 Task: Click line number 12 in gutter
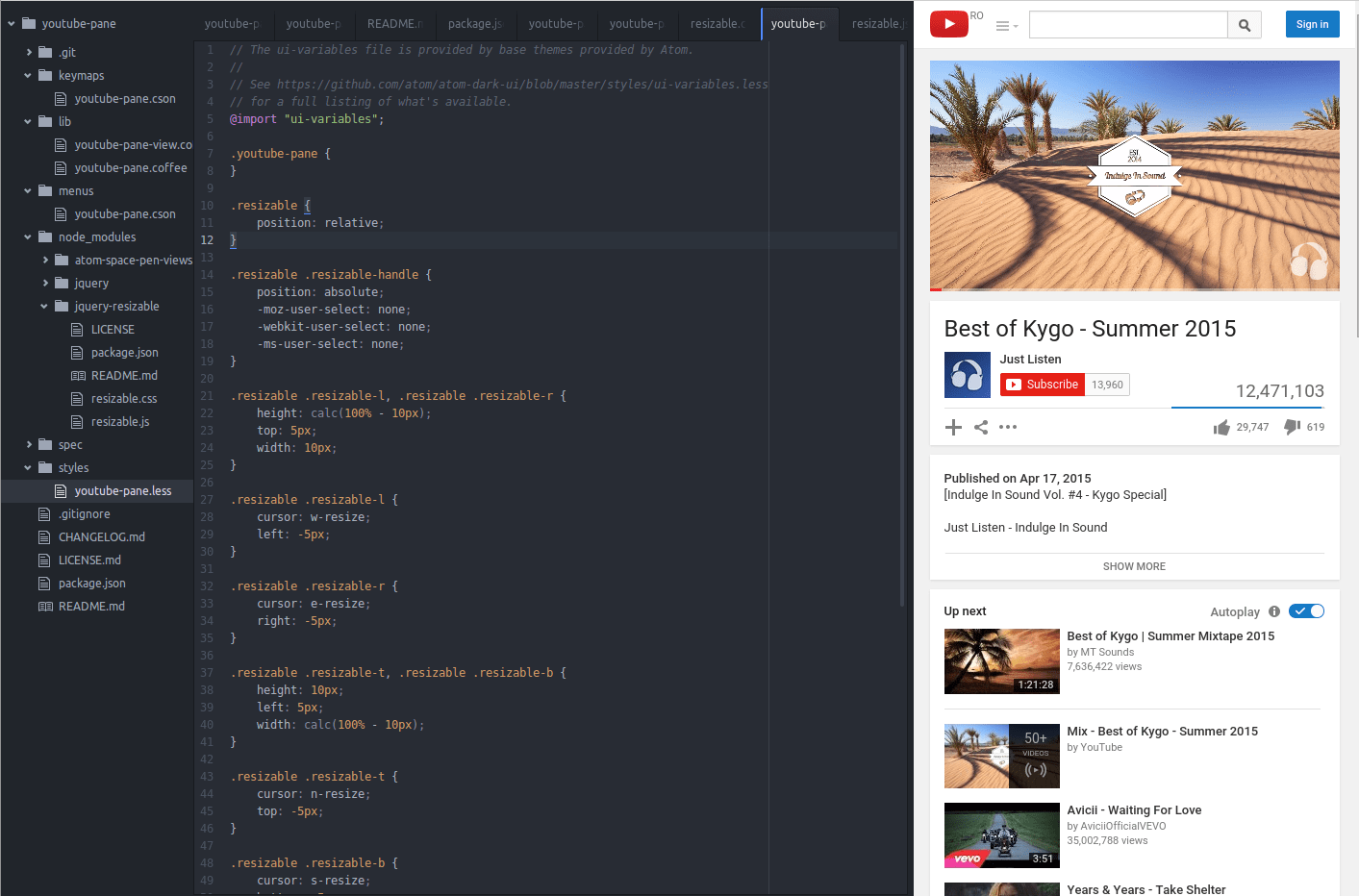[x=207, y=240]
